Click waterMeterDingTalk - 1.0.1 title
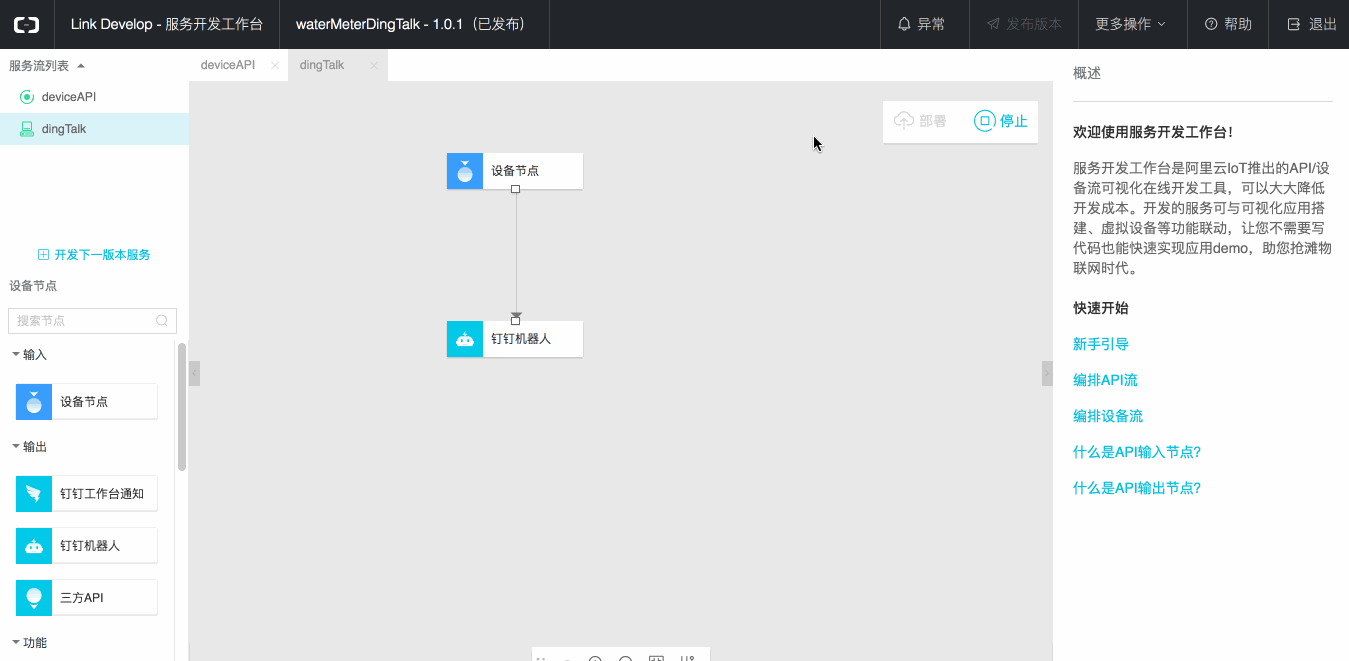 410,24
